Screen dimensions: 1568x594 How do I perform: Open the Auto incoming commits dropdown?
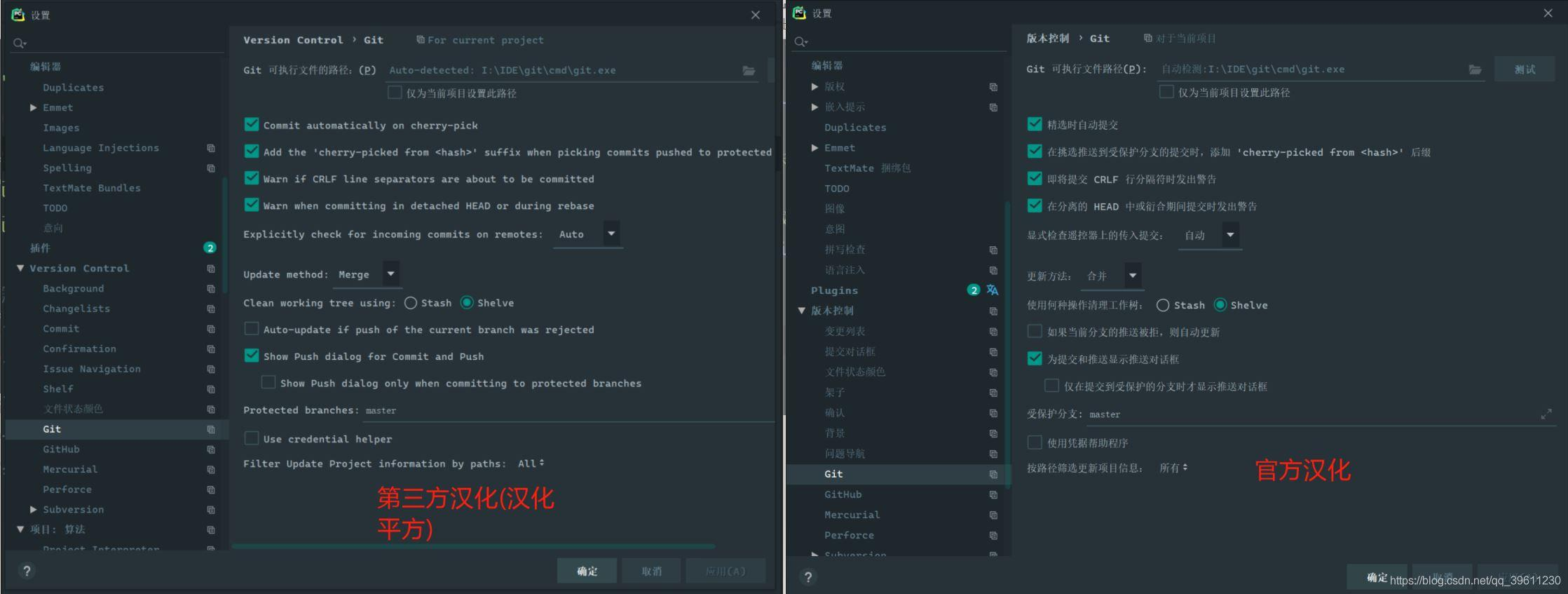pos(587,234)
